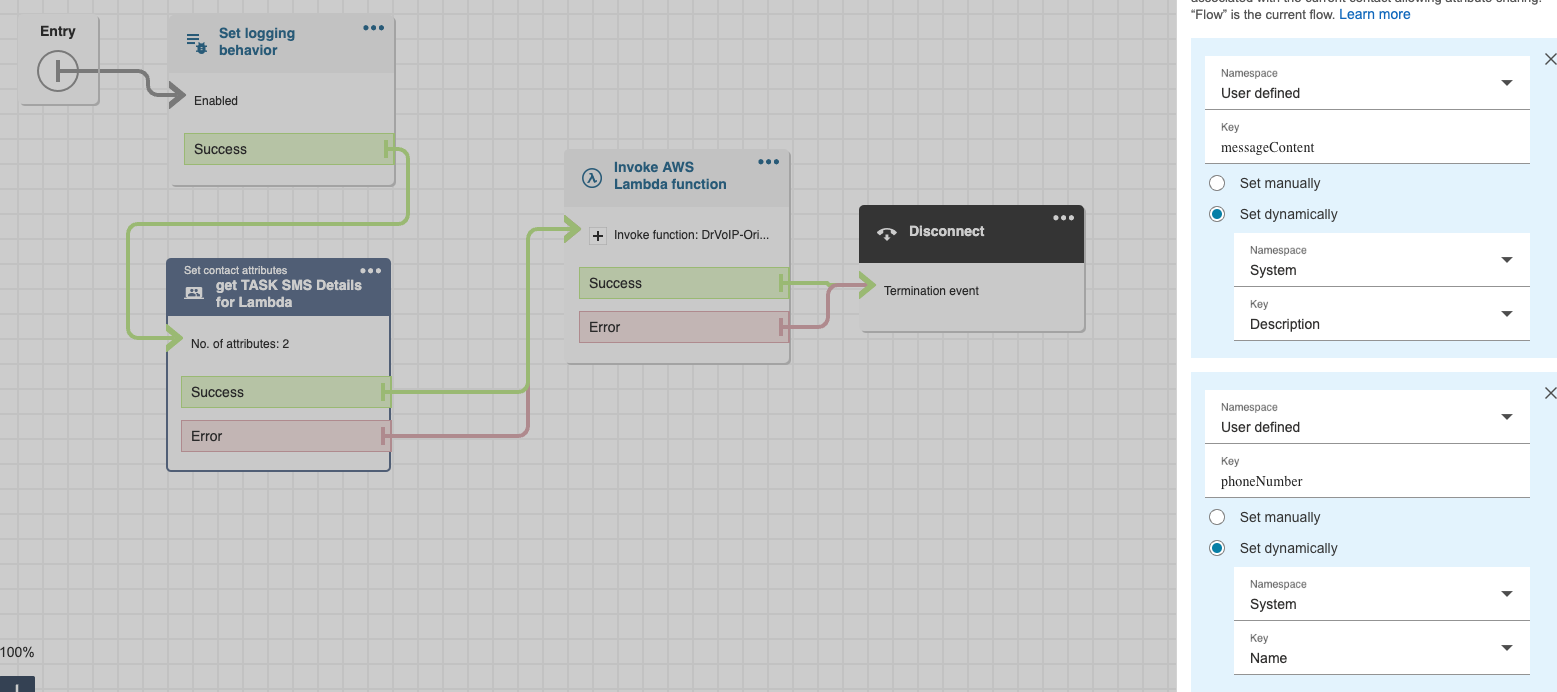
Task: Click Success branch of get TASK SMS Details
Action: click(x=286, y=392)
